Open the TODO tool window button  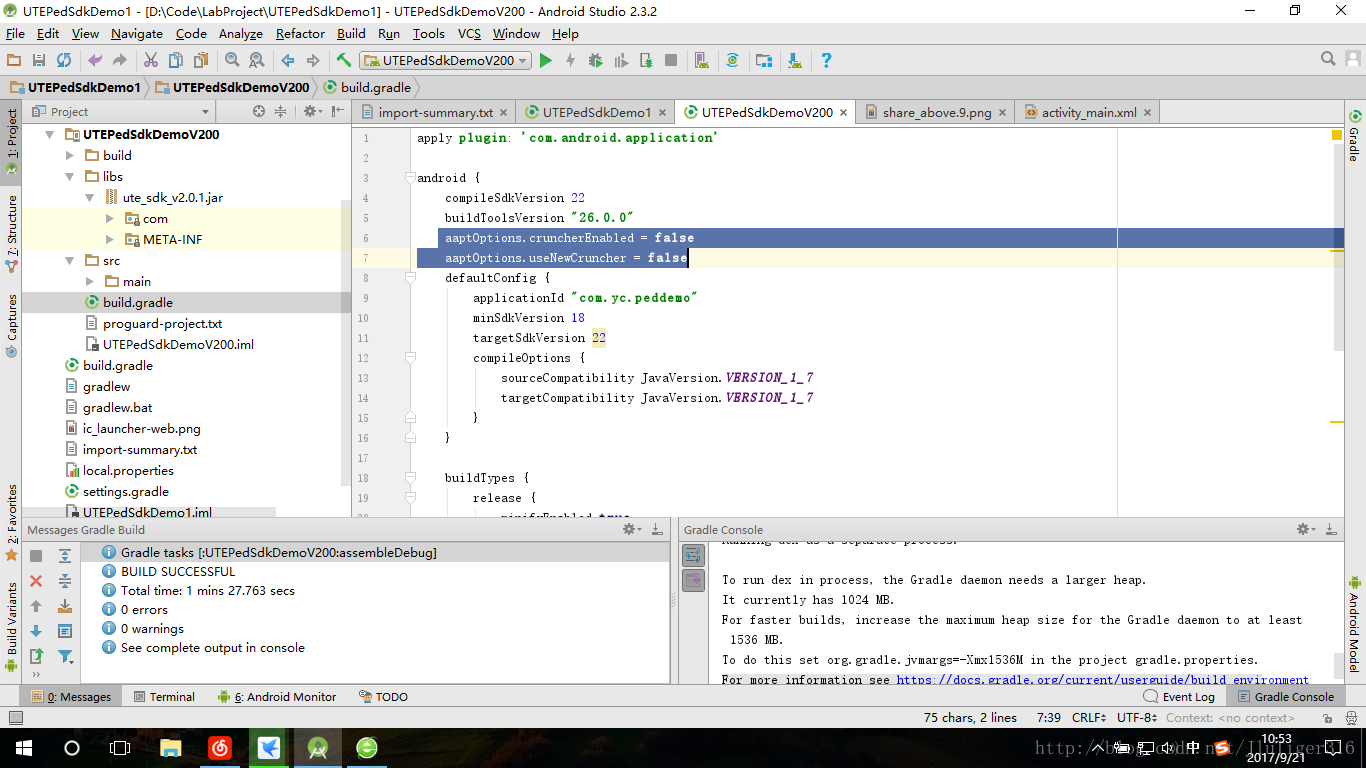point(382,697)
